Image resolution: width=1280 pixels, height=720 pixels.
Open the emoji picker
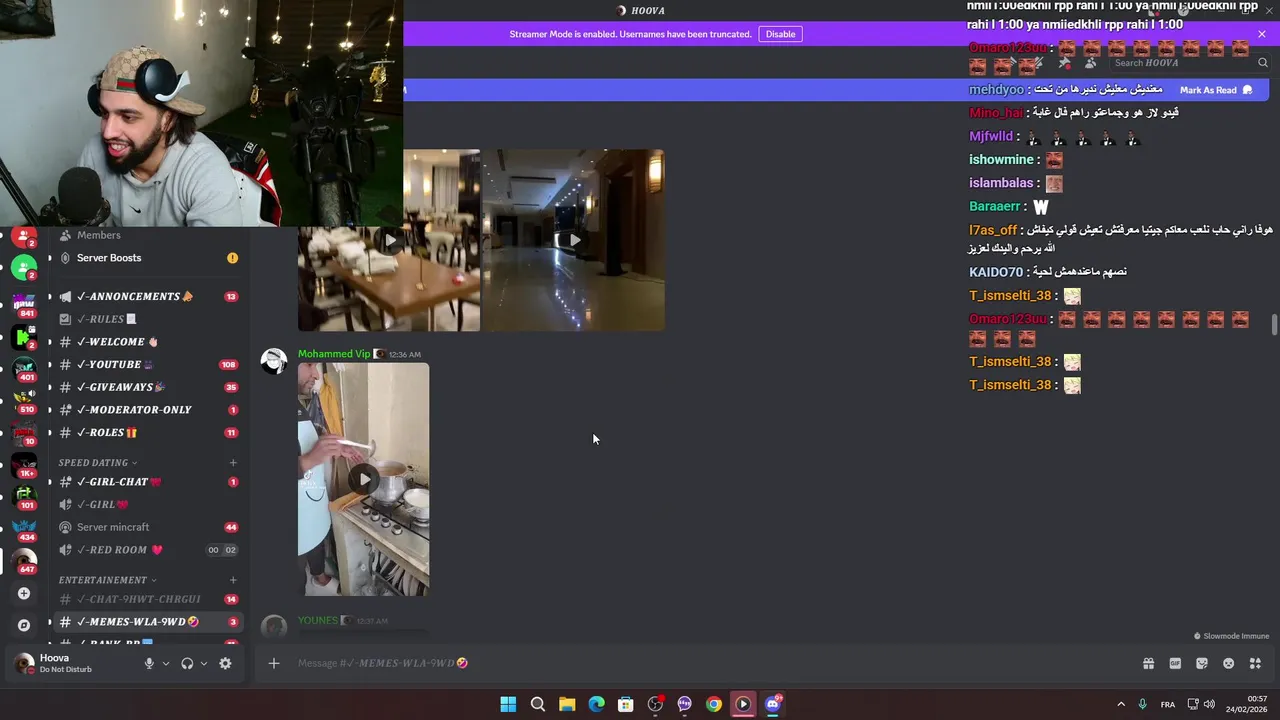coord(1229,663)
